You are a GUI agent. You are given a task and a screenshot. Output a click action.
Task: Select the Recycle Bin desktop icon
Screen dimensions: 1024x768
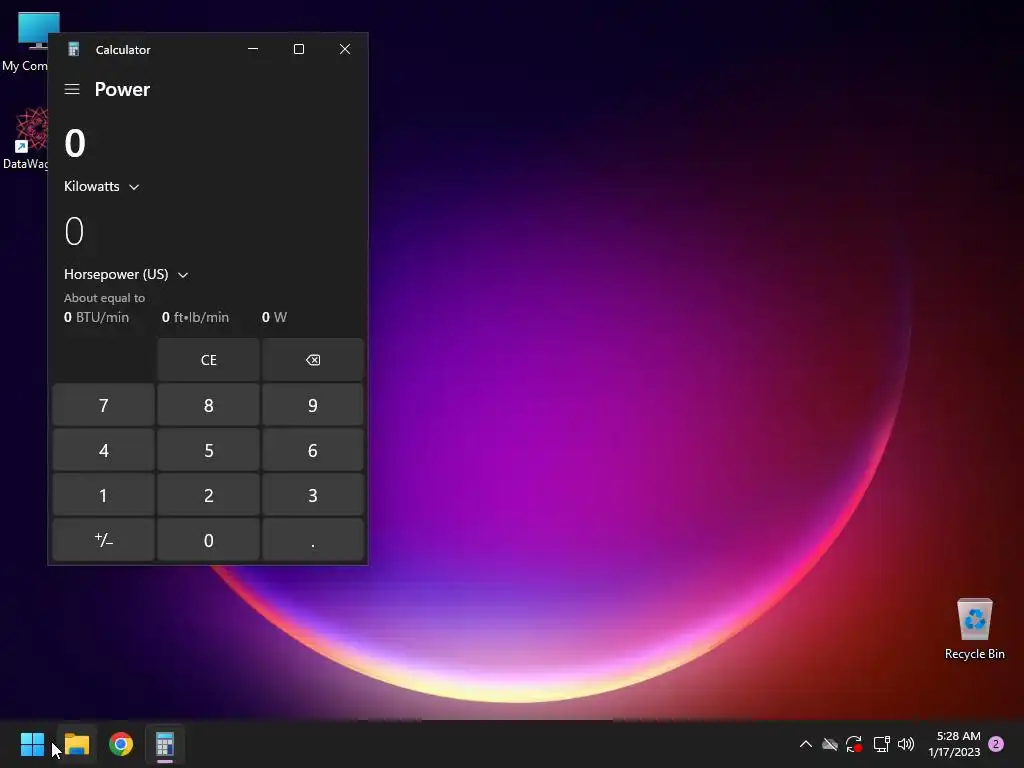click(x=974, y=629)
